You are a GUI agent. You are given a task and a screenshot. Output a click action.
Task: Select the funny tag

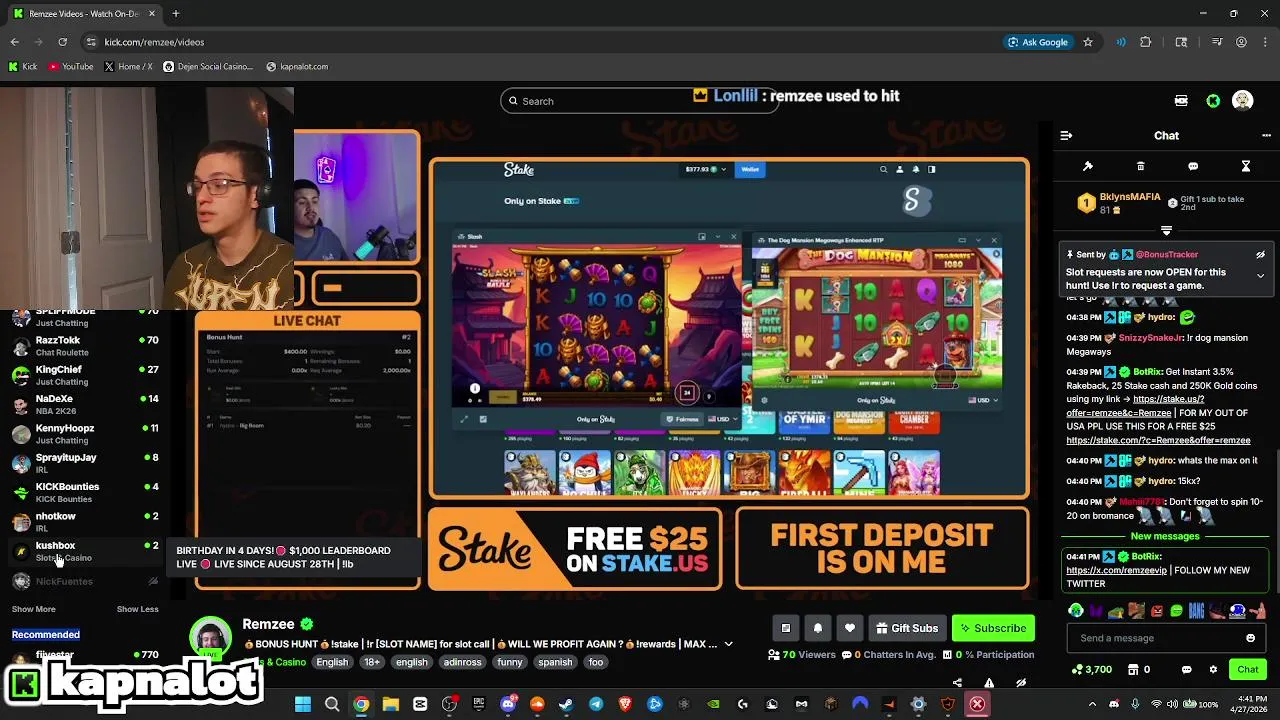510,662
